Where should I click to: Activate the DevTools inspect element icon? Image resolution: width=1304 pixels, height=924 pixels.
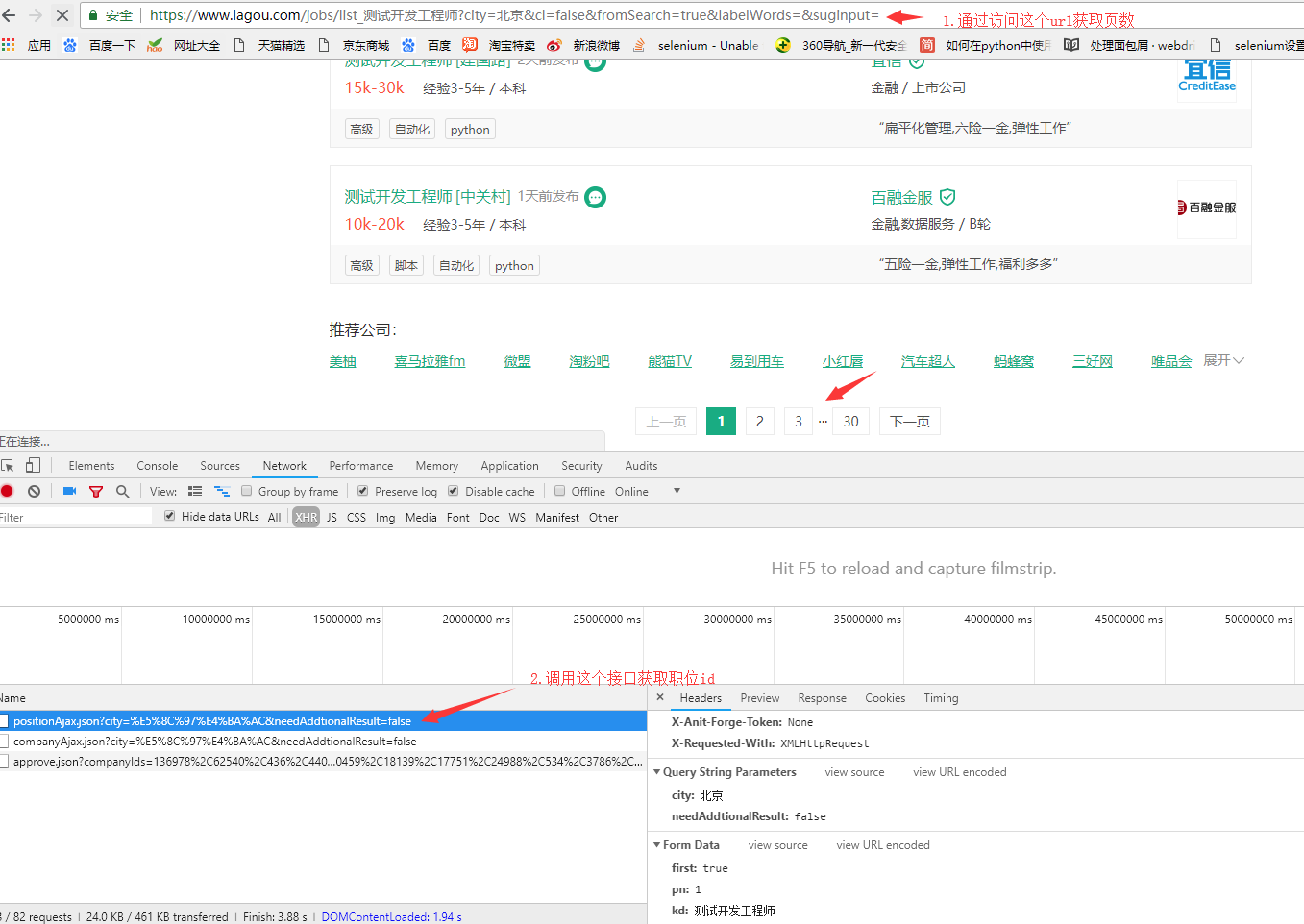(x=8, y=466)
